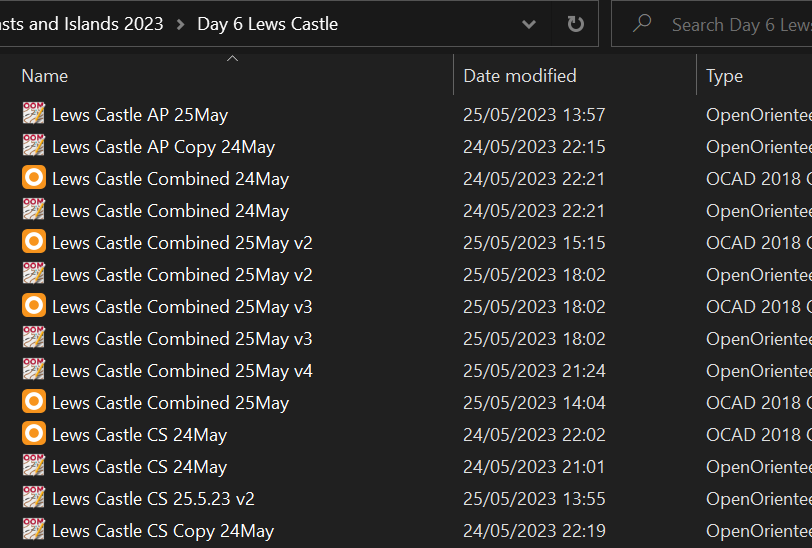Click the OCAD icon for Lews Castle Combined 24May
Image resolution: width=812 pixels, height=548 pixels.
coord(34,178)
